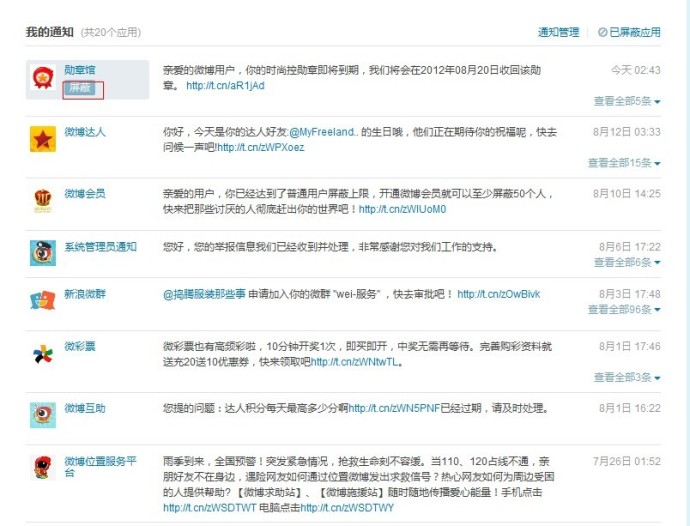This screenshot has height=526, width=690.
Task: Click the 8月1日 16:22 timestamp
Action: (630, 408)
